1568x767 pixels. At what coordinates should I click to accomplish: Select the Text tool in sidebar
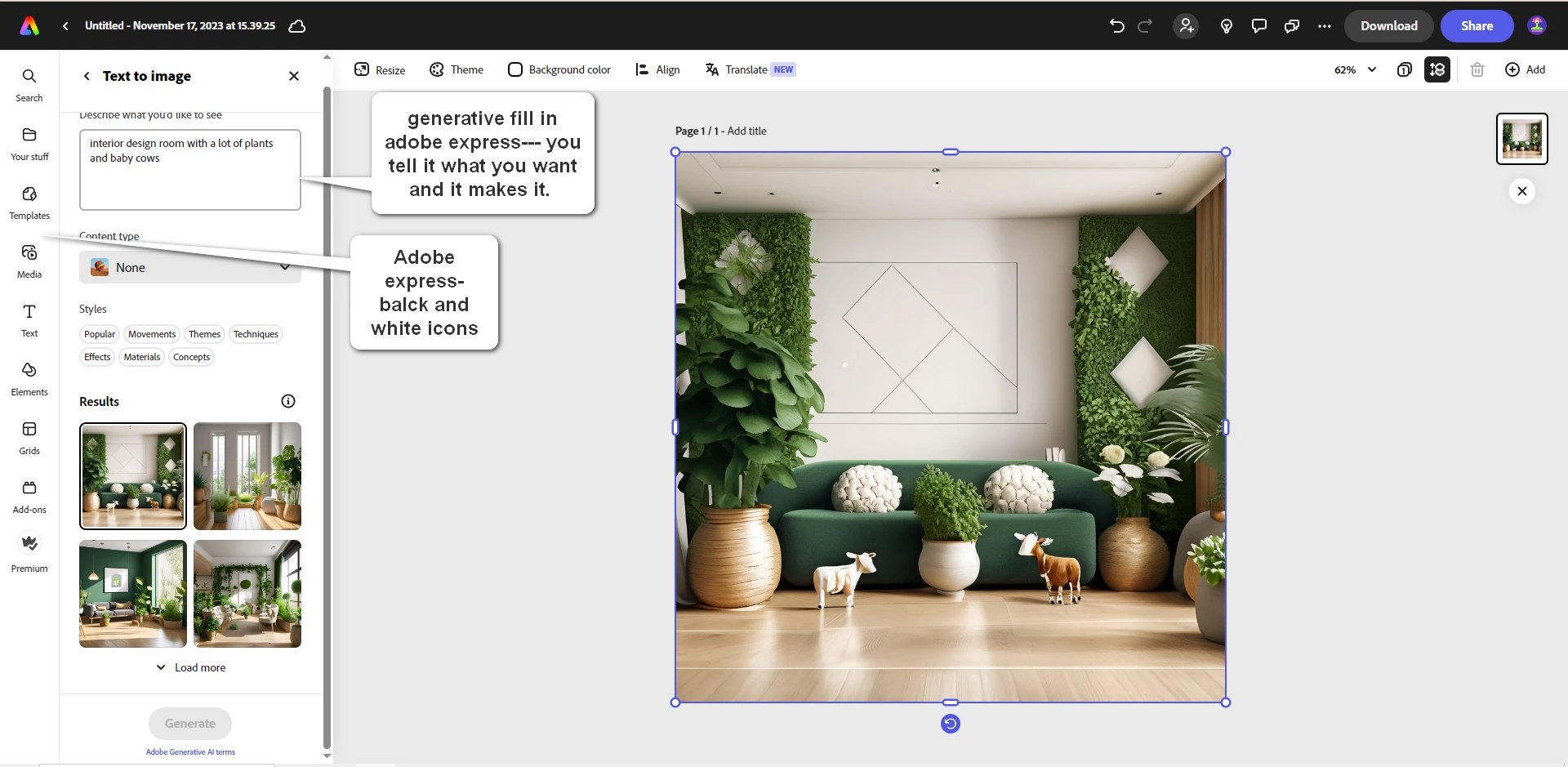(29, 320)
